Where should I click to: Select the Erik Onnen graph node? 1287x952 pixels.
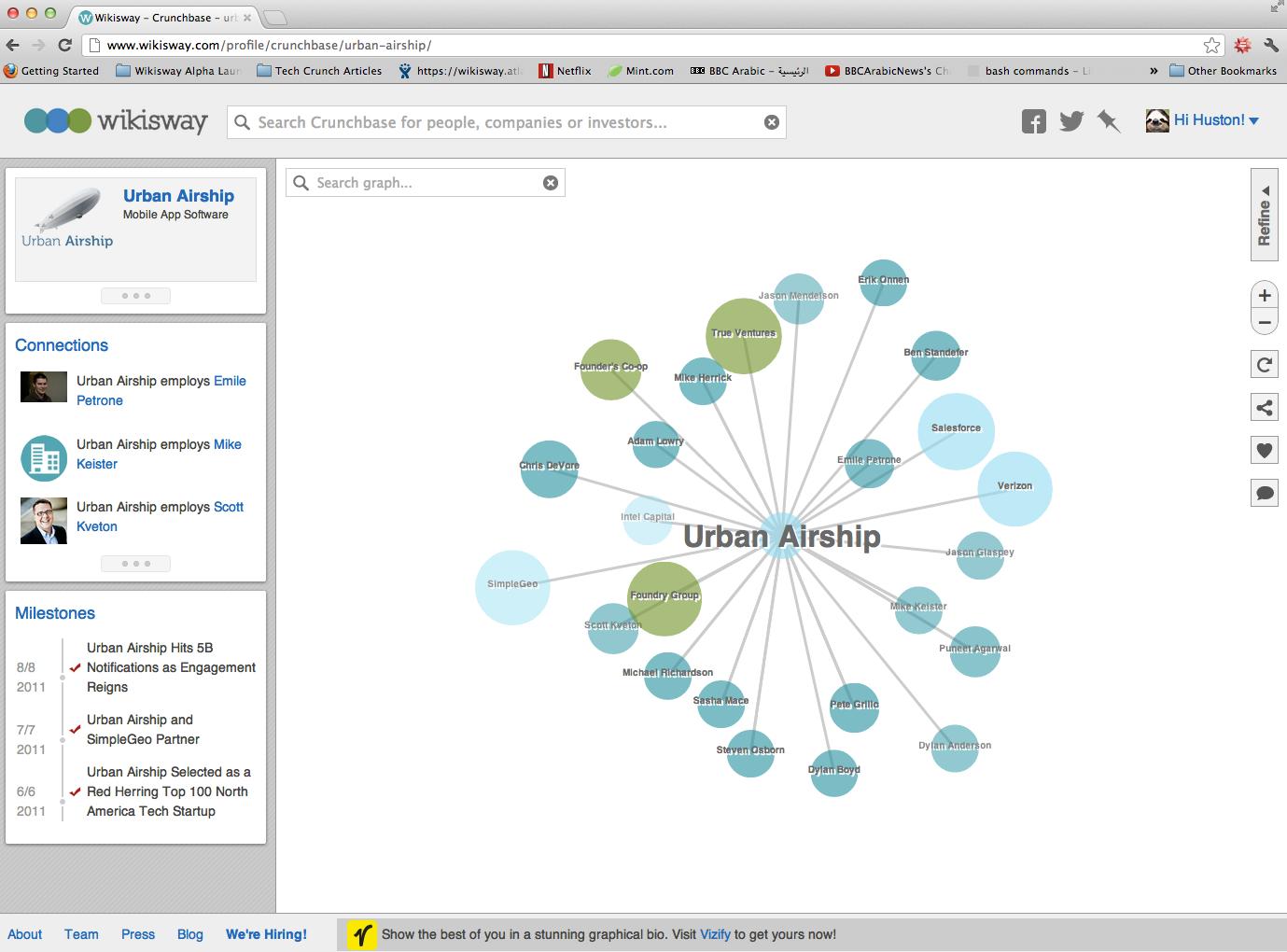(x=883, y=283)
